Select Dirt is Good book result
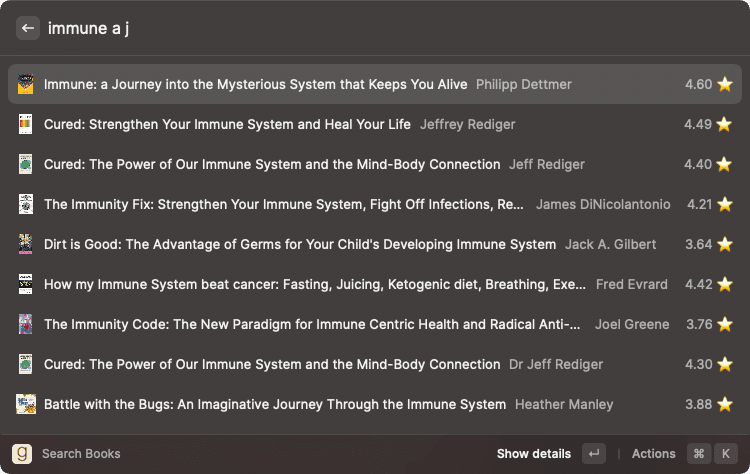 [x=375, y=244]
